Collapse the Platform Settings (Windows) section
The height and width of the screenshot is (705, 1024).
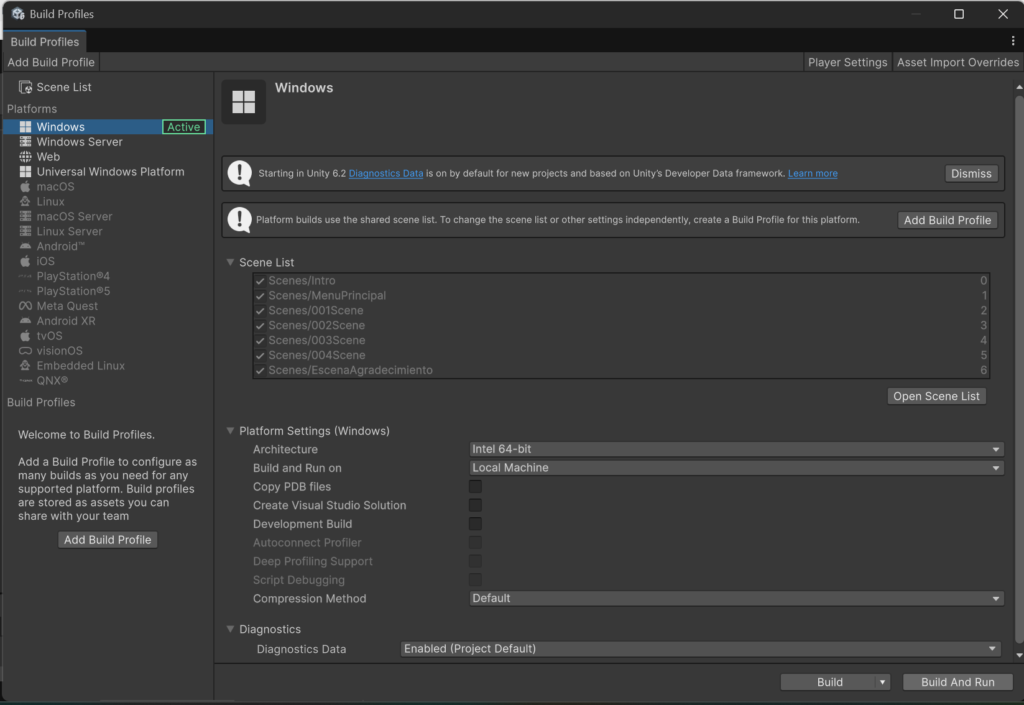click(230, 431)
